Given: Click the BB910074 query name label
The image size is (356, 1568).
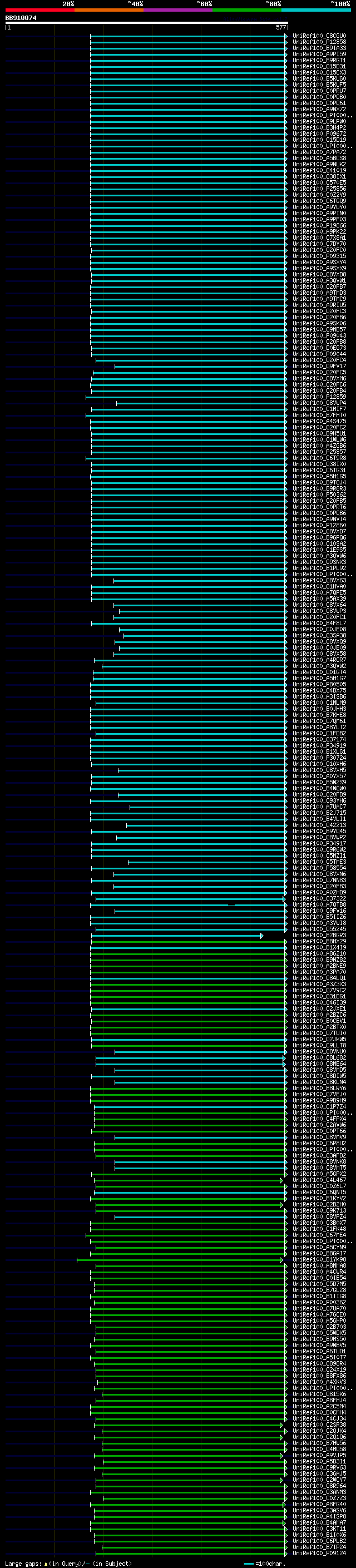Looking at the screenshot, I should pyautogui.click(x=21, y=18).
